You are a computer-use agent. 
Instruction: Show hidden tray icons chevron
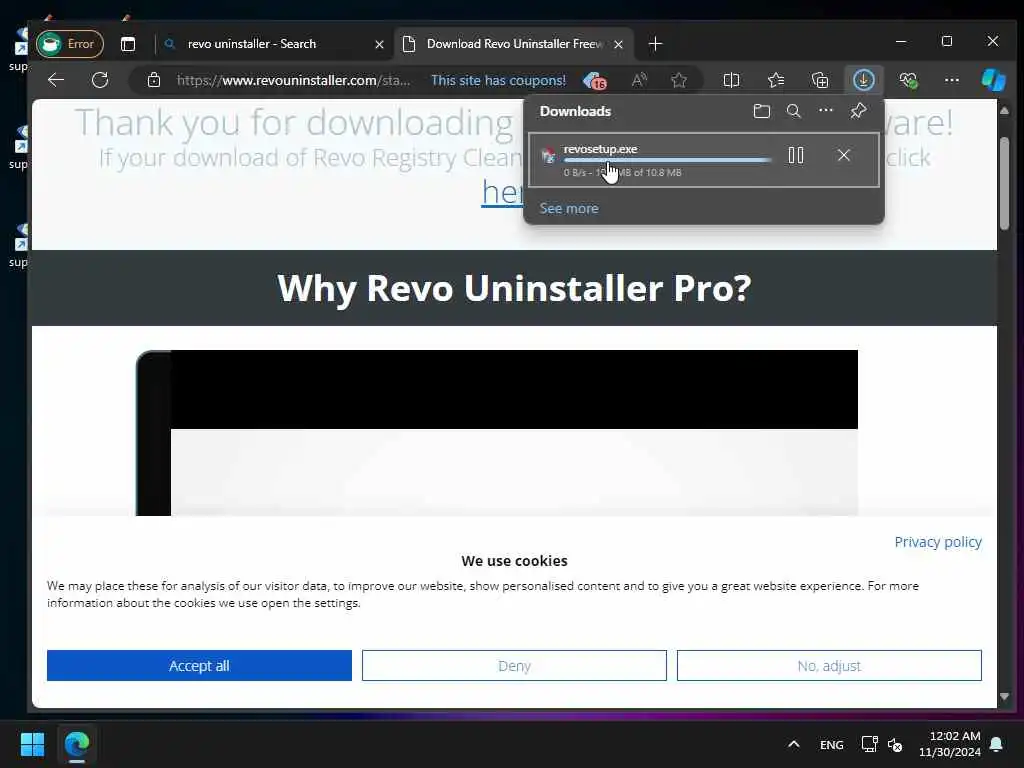pyautogui.click(x=793, y=744)
